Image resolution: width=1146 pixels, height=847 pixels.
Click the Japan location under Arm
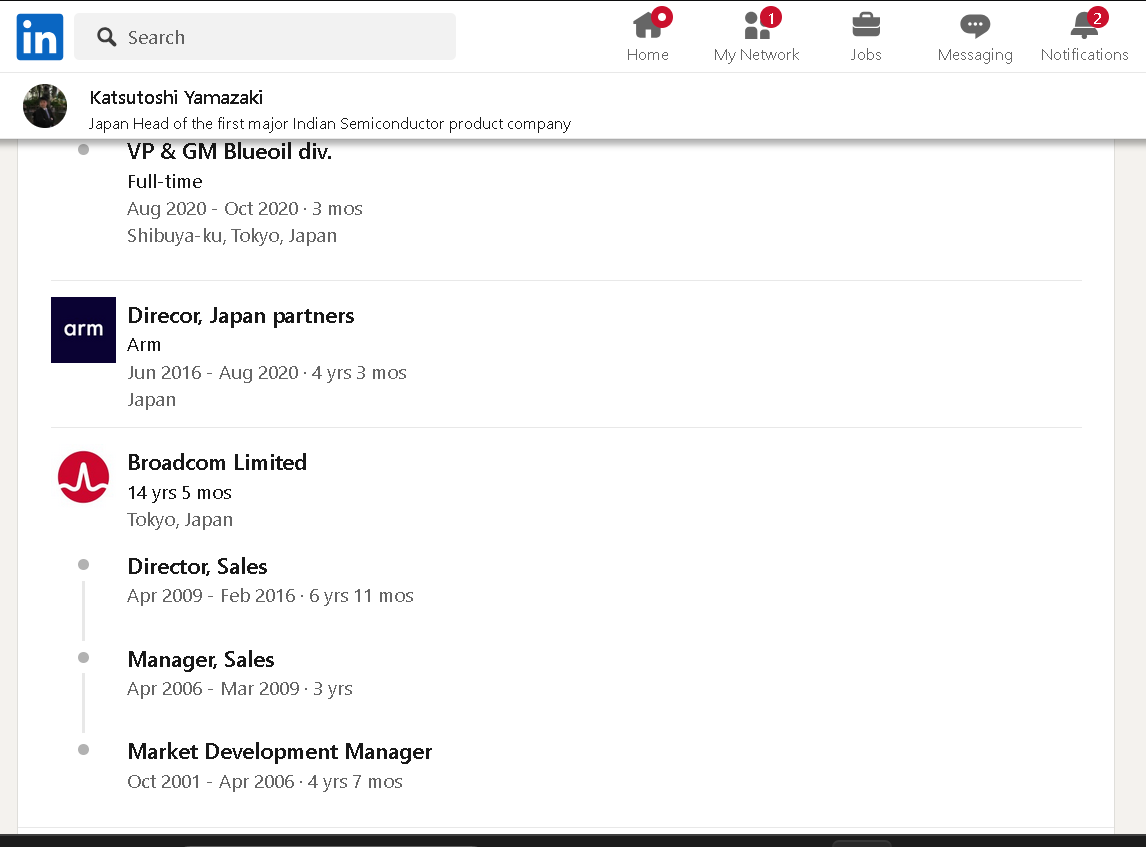click(x=151, y=400)
